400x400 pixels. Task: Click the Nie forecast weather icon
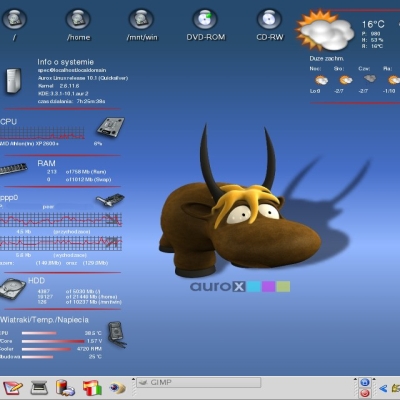(x=321, y=80)
